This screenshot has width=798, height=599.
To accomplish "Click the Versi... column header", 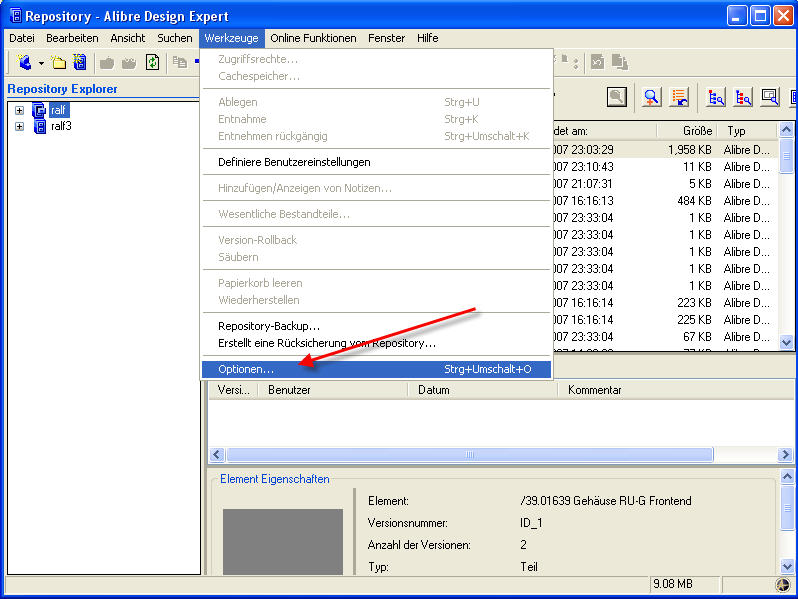I will pyautogui.click(x=233, y=390).
